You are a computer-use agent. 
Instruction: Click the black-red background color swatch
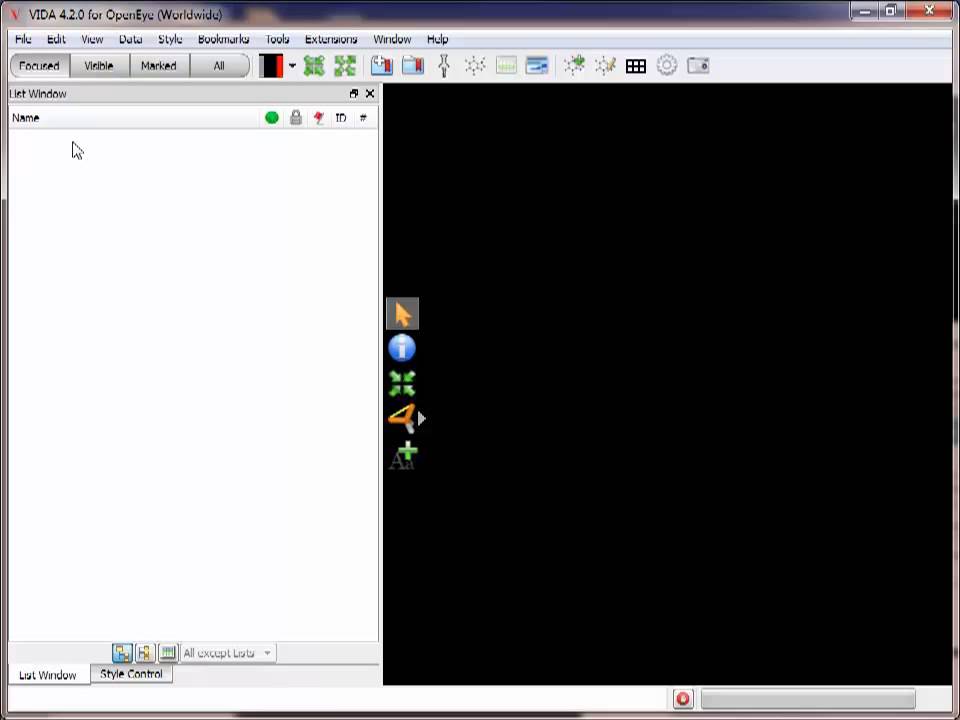(x=271, y=66)
